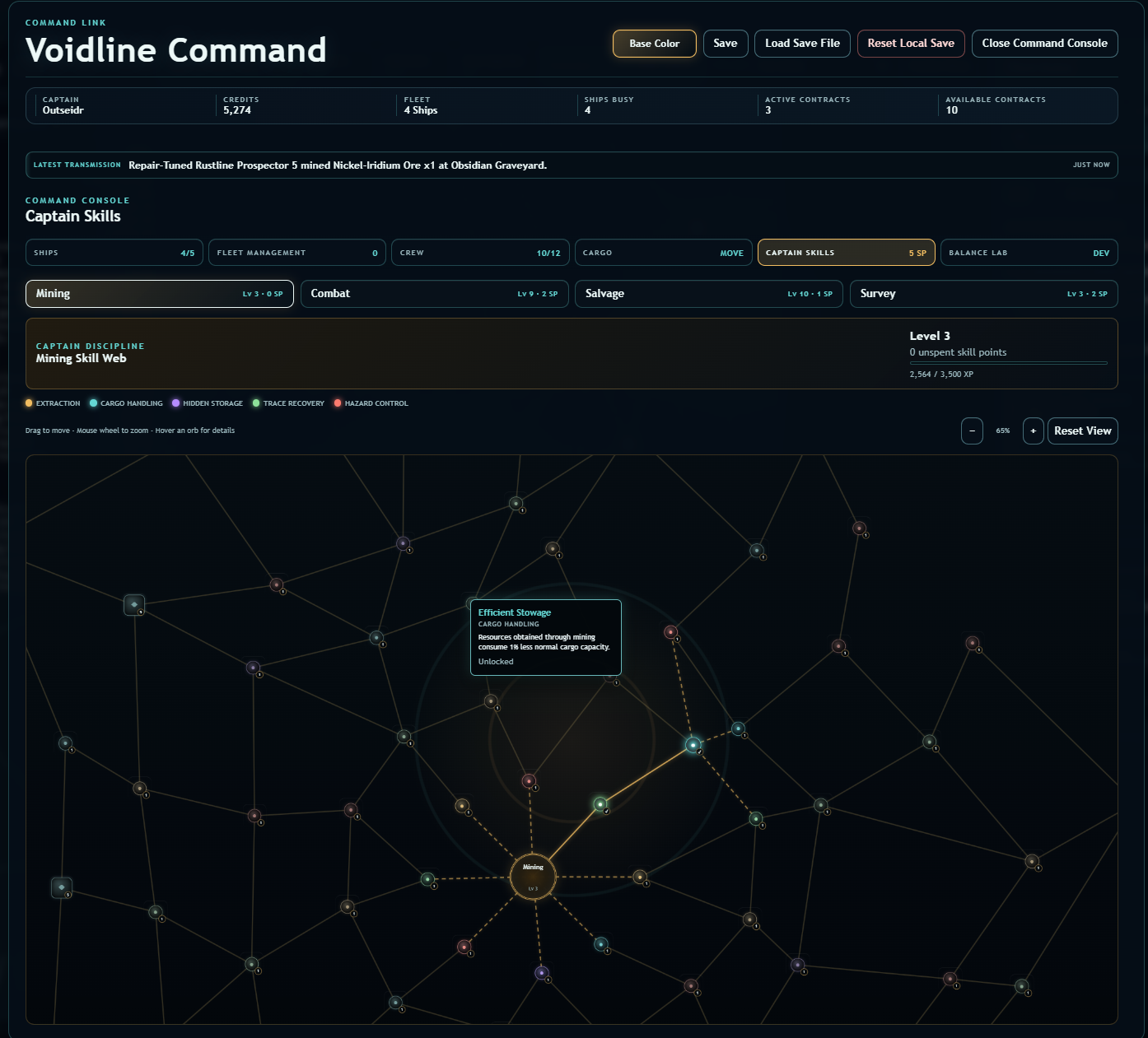Save the game with Save button
1148x1038 pixels.
coord(726,44)
